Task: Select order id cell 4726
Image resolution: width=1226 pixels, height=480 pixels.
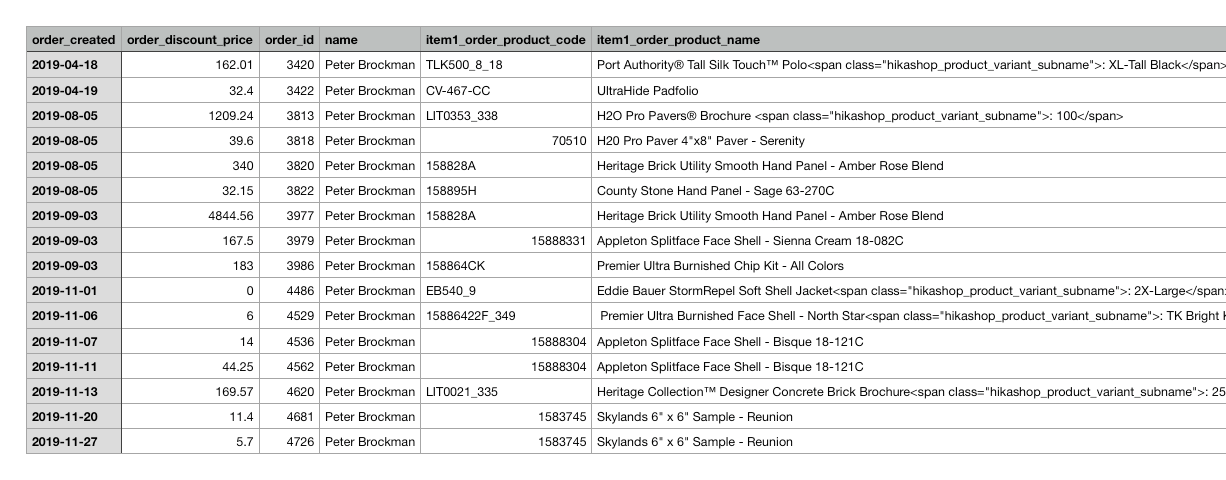Action: tap(289, 442)
